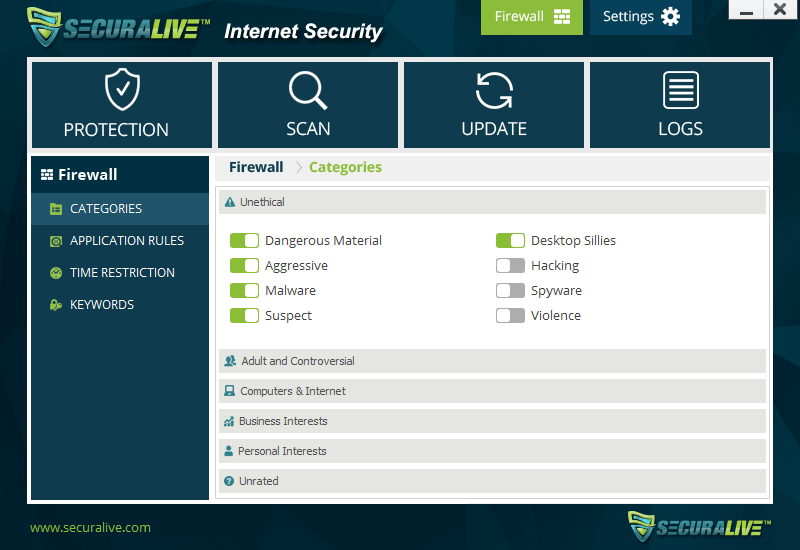Screen dimensions: 800x550
Task: Click Categories in the breadcrumb
Action: (x=345, y=167)
